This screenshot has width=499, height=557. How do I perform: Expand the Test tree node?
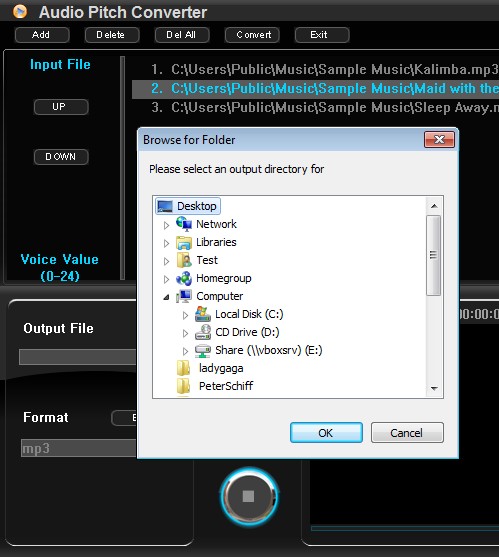(166, 261)
